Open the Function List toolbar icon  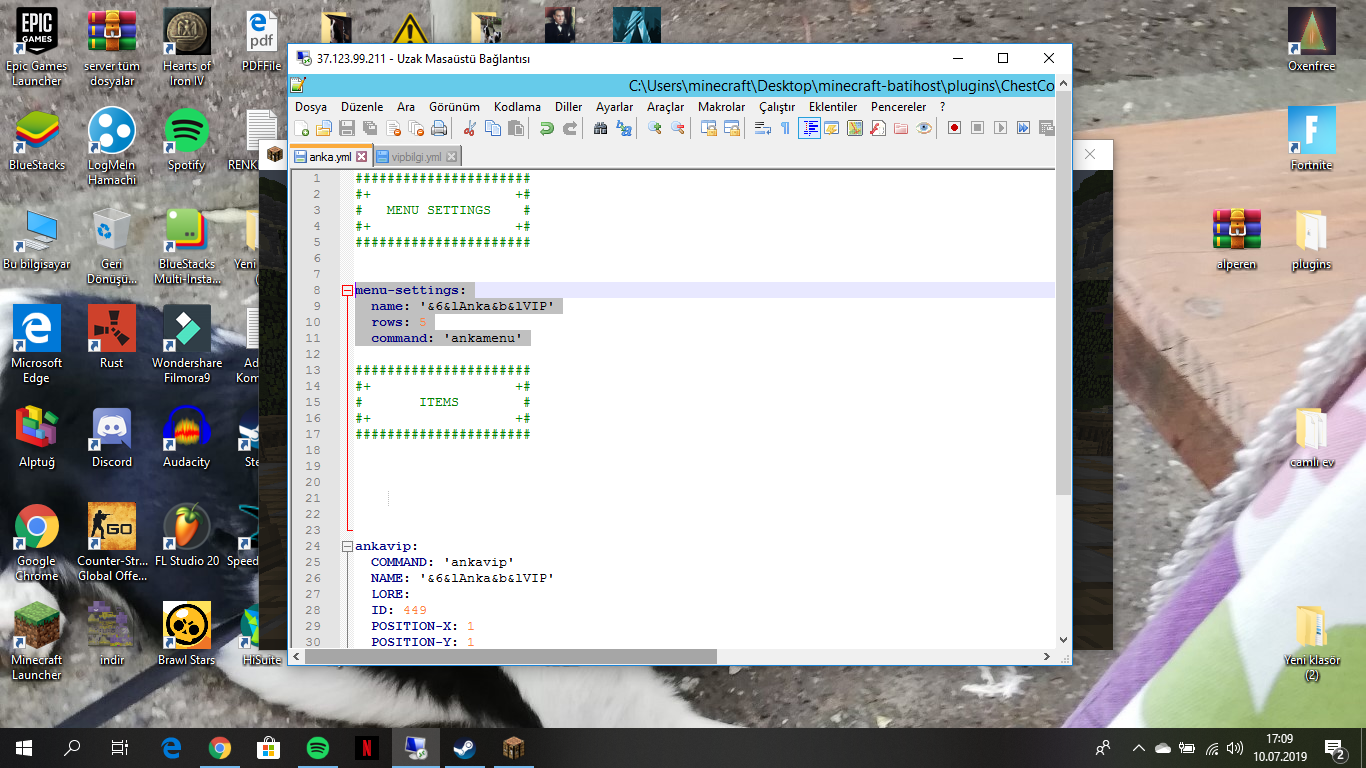tap(877, 128)
